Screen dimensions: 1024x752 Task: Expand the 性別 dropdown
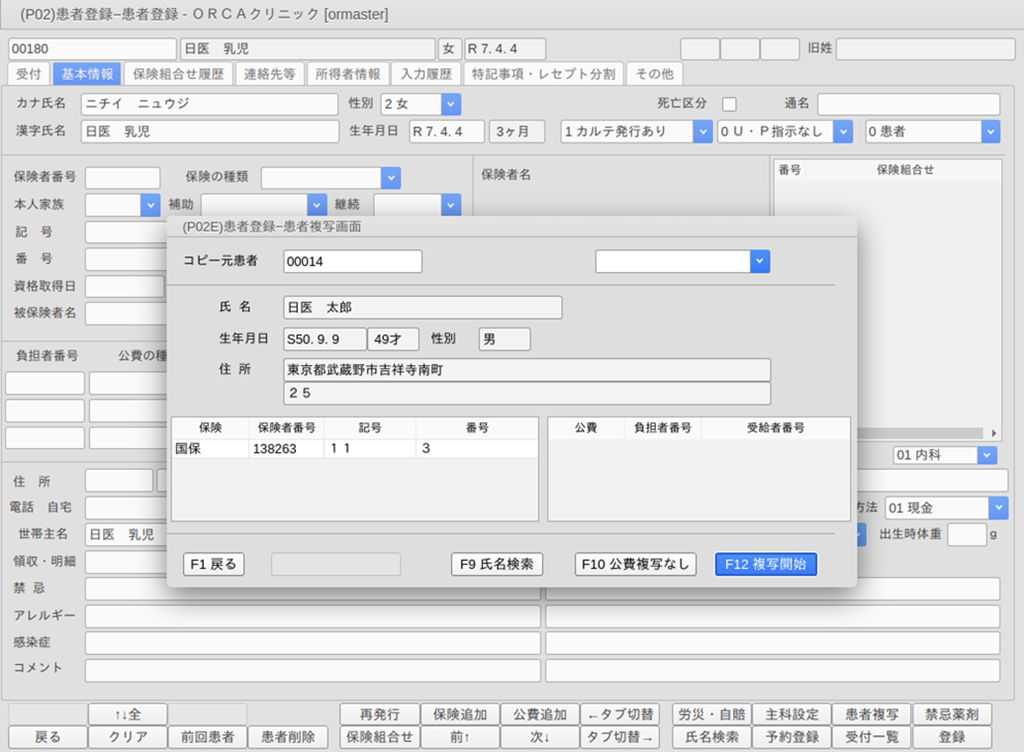tap(450, 104)
